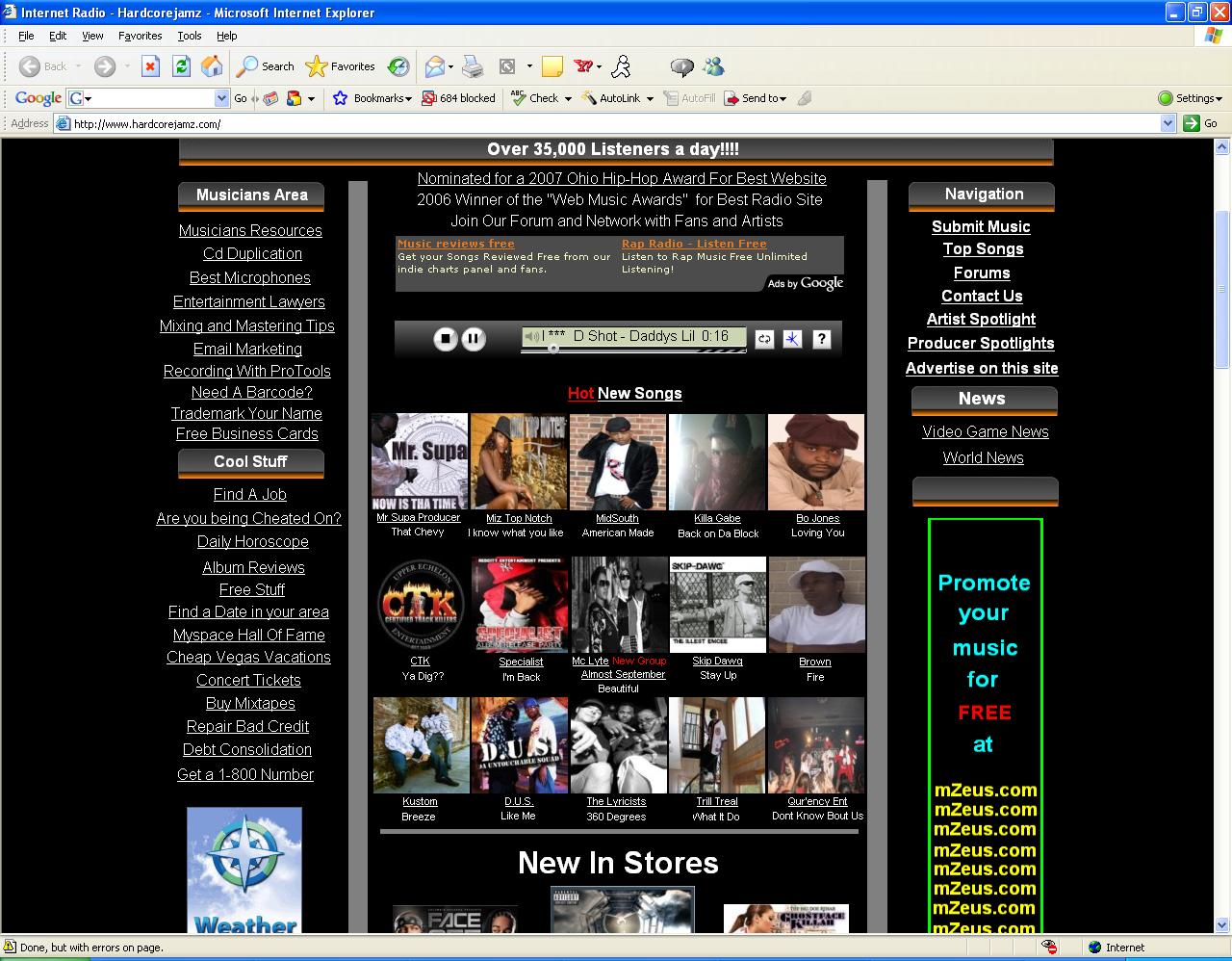Expand the address bar dropdown
The image size is (1232, 961).
(x=1168, y=123)
